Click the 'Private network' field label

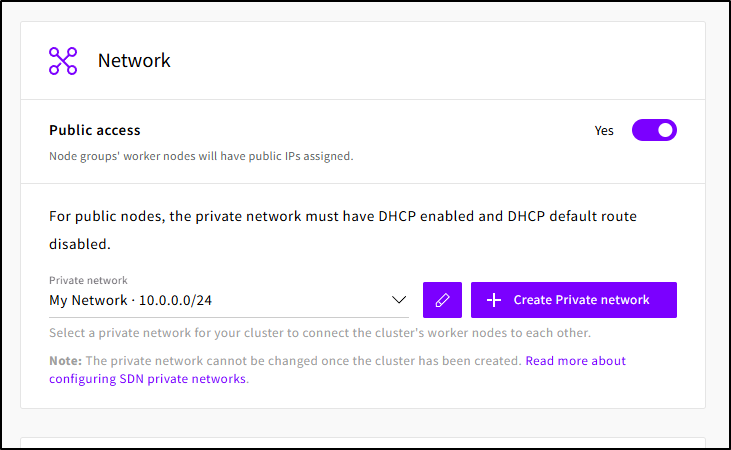(88, 281)
